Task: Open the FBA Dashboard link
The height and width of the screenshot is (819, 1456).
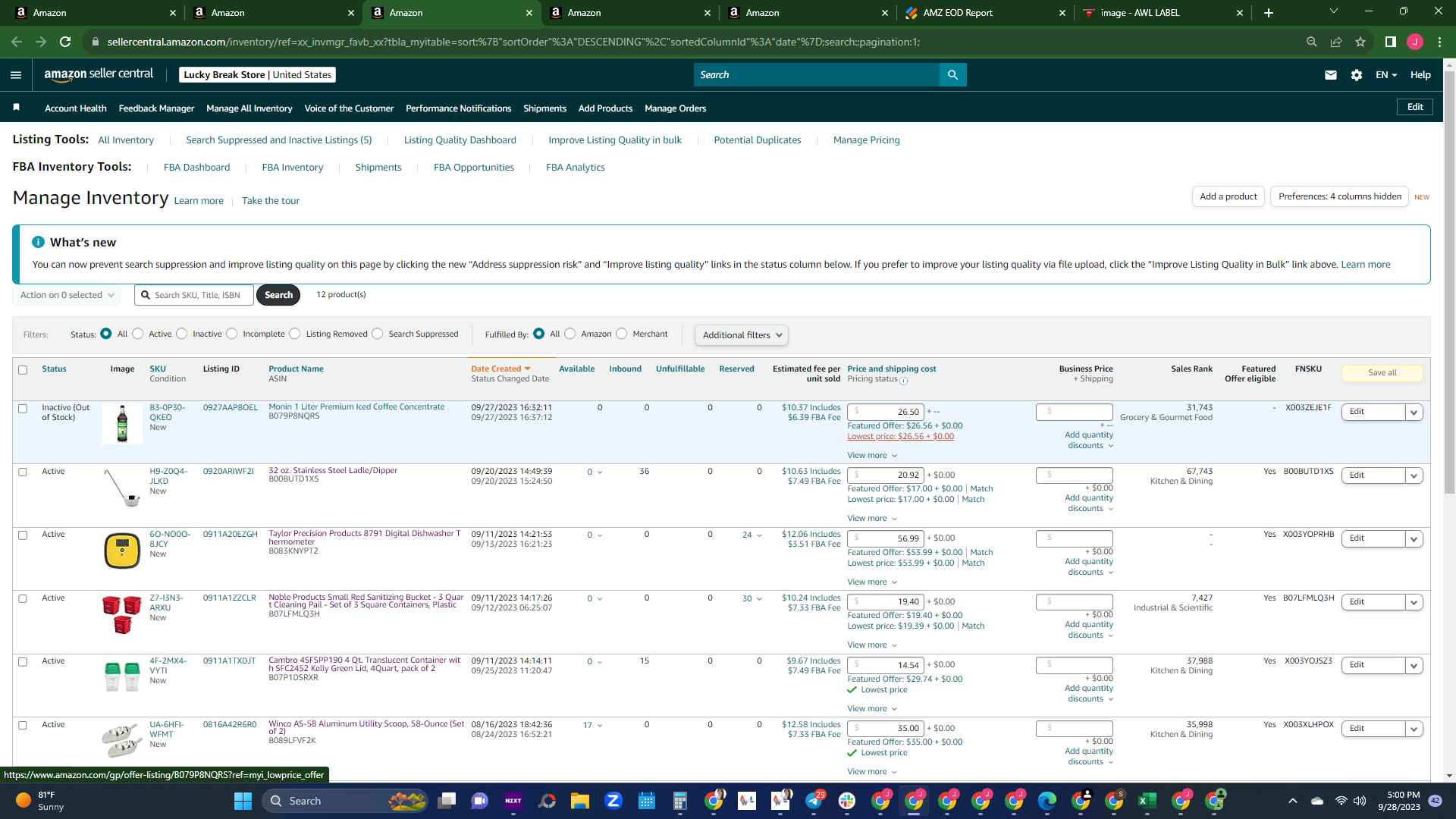Action: coord(196,168)
